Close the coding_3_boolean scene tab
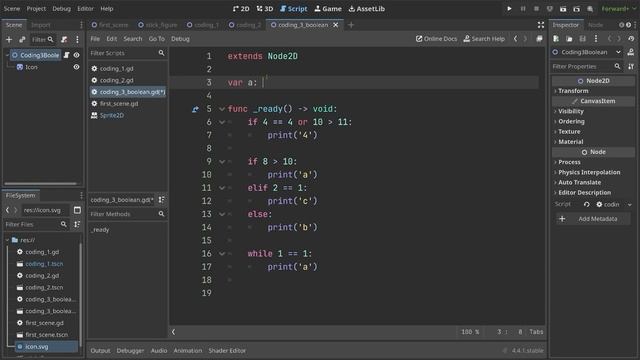 336,25
